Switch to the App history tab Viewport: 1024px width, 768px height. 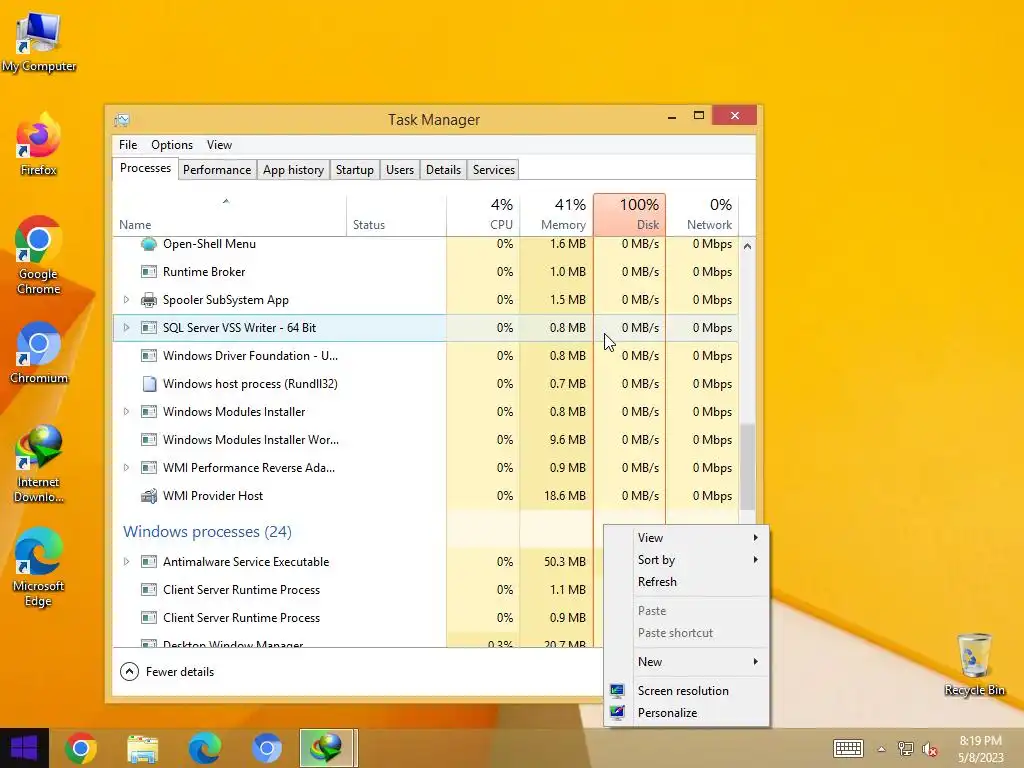point(293,170)
